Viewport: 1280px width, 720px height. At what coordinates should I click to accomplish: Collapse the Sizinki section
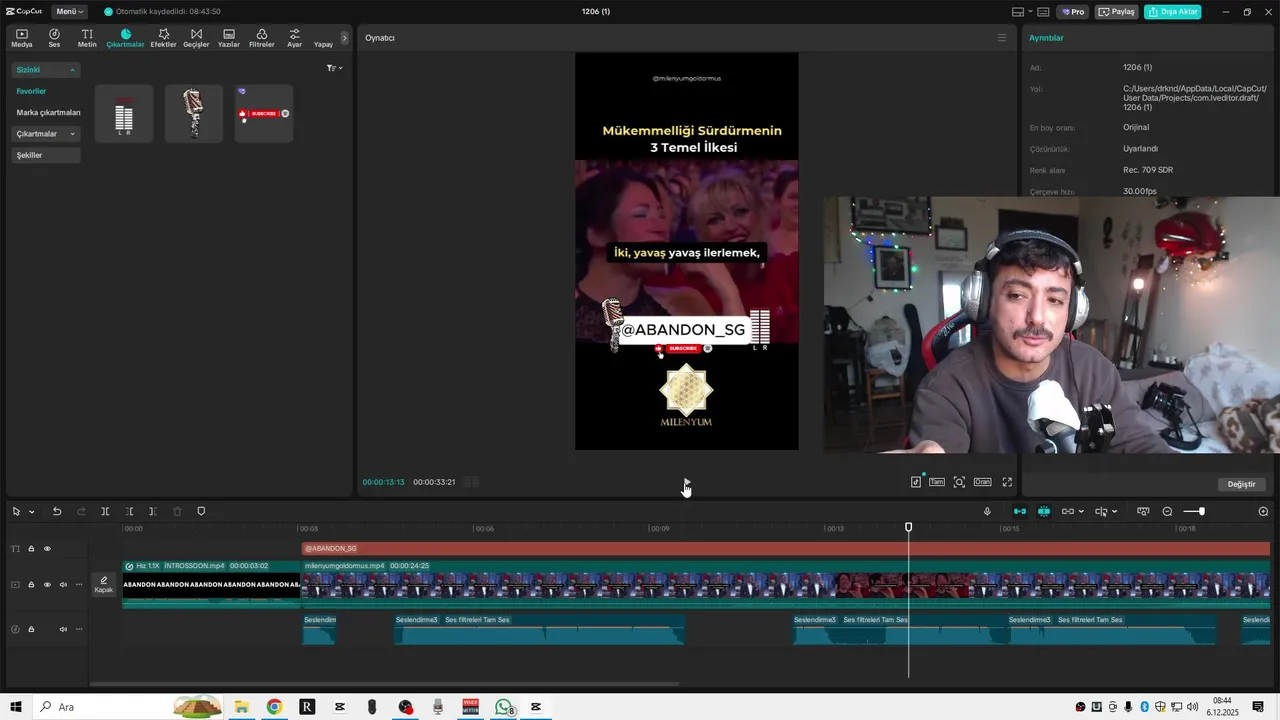tap(46, 70)
